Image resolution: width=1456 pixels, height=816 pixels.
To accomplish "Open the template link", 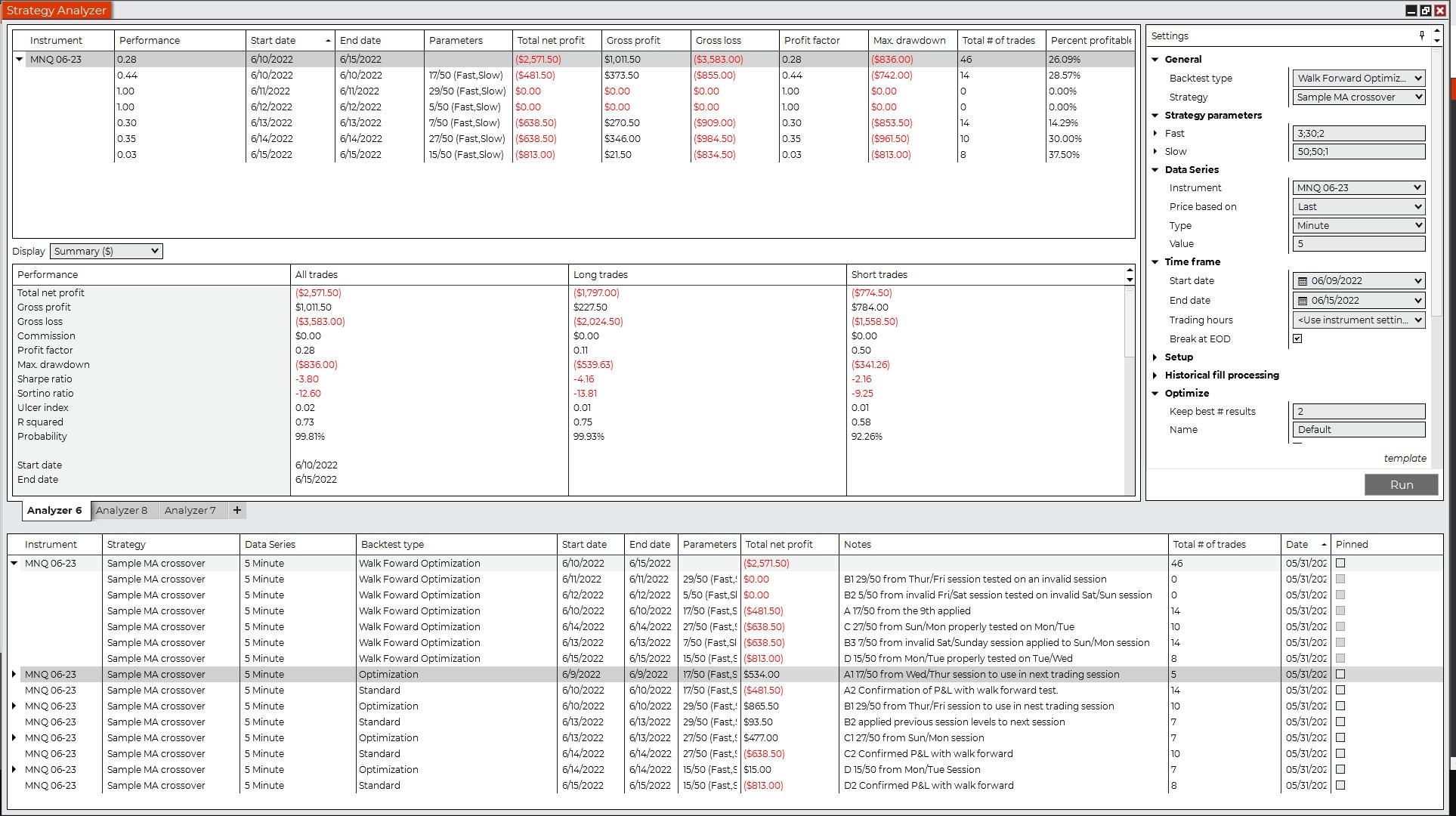I will pyautogui.click(x=1405, y=459).
